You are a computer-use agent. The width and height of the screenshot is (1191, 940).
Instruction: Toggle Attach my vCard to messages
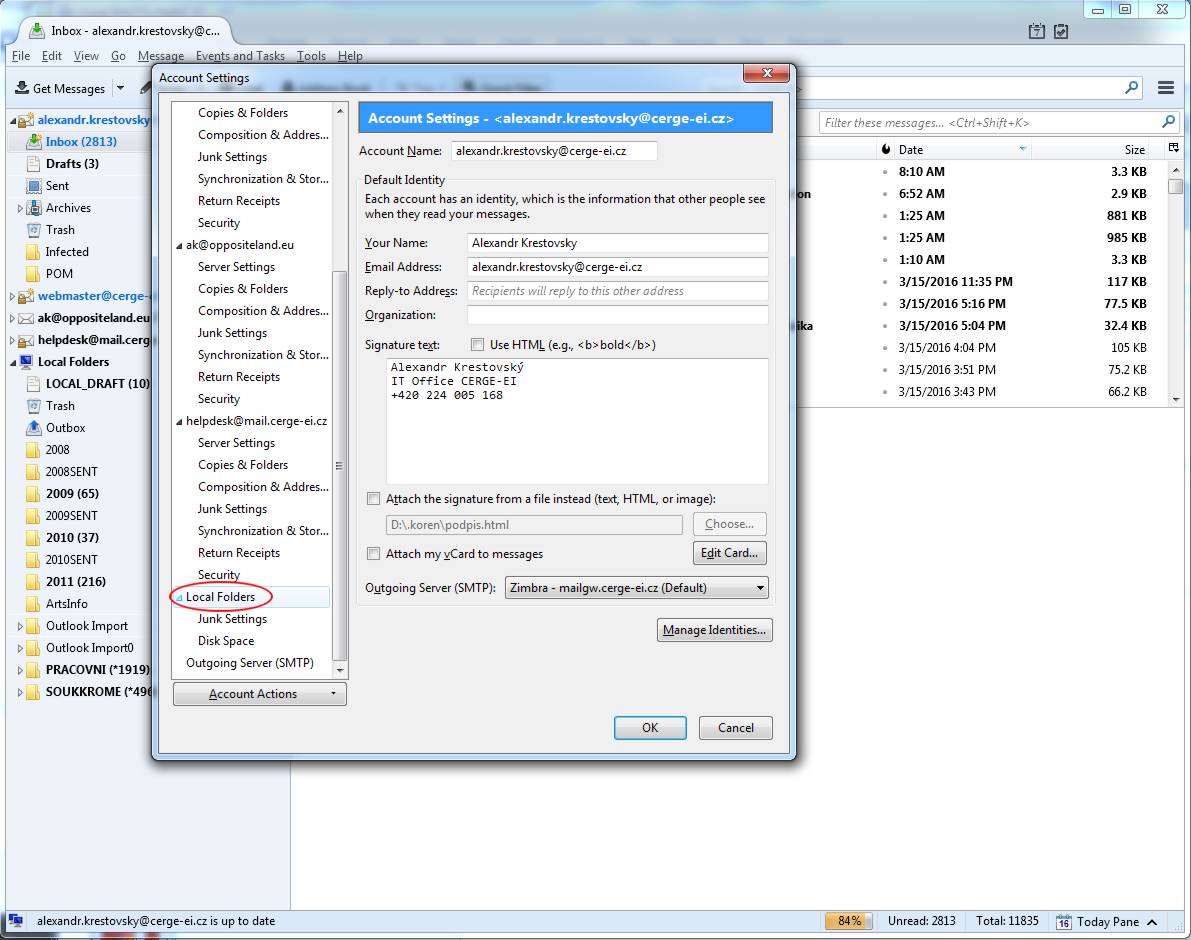coord(374,553)
